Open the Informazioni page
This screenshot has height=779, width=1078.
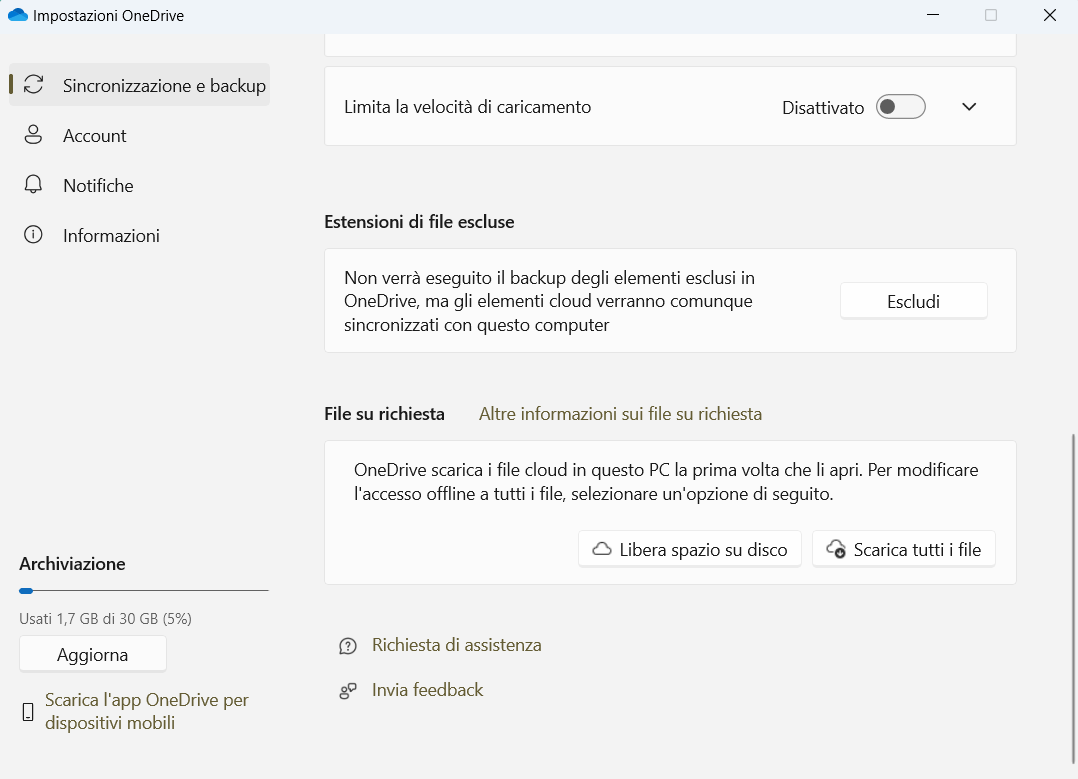click(x=140, y=236)
